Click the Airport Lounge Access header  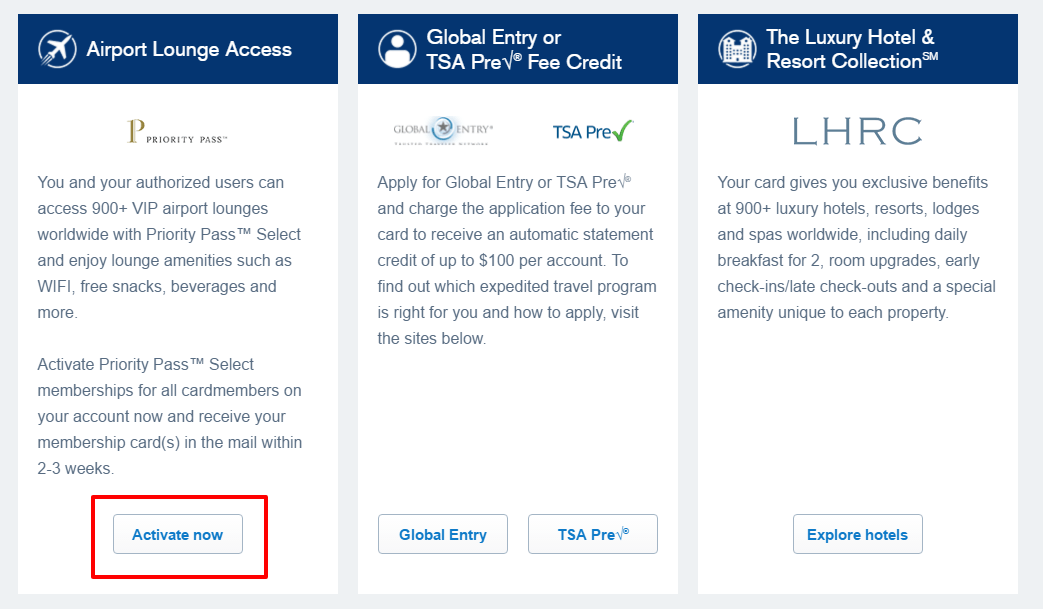(177, 48)
